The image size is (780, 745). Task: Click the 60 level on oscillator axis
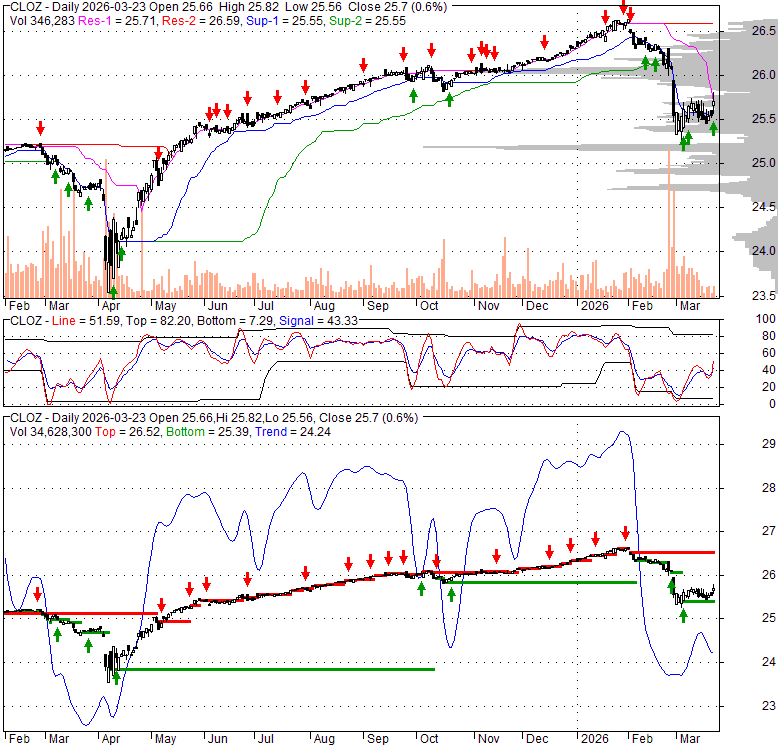pos(769,353)
